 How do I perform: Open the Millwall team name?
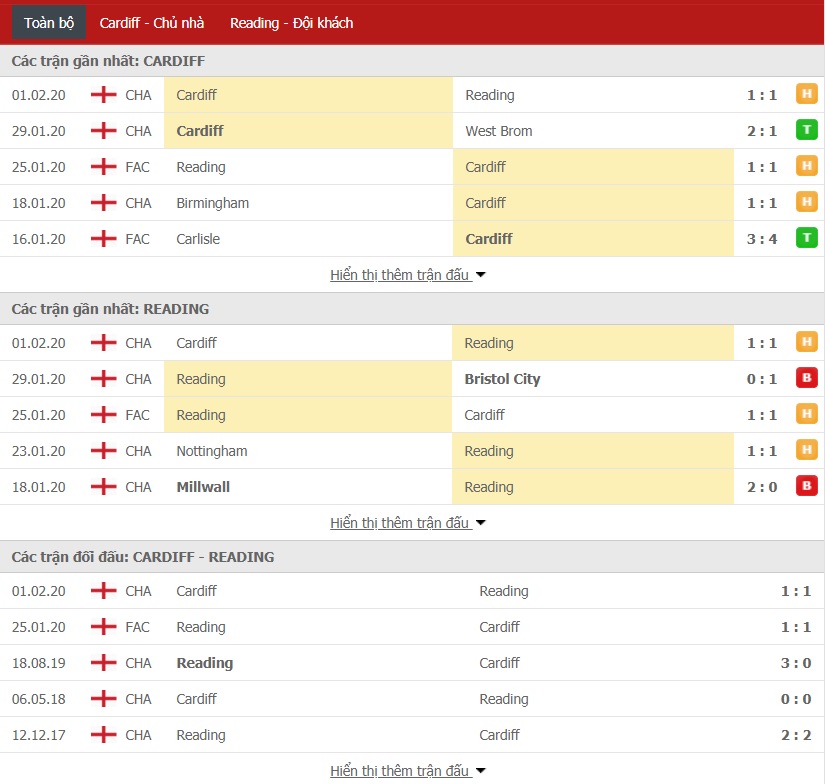pos(203,487)
